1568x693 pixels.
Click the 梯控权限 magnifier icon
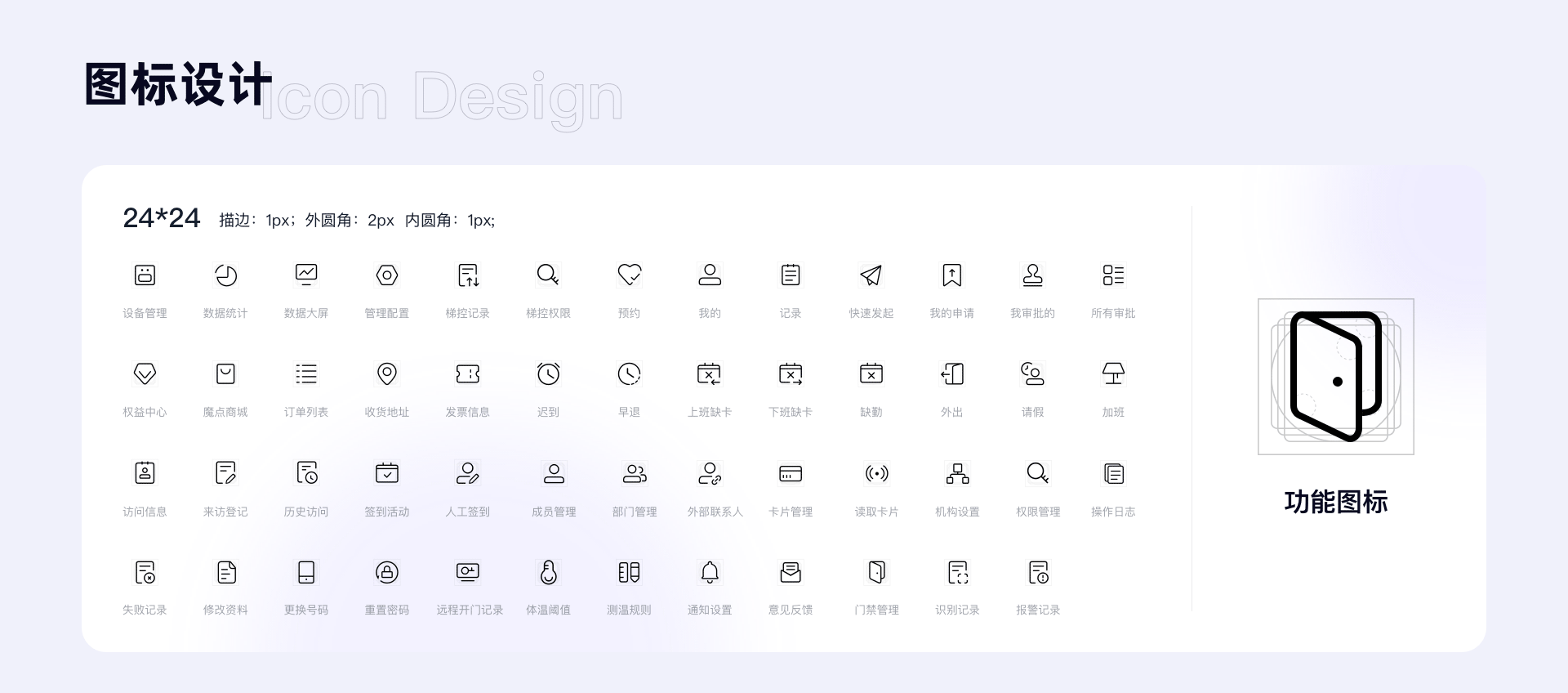548,275
